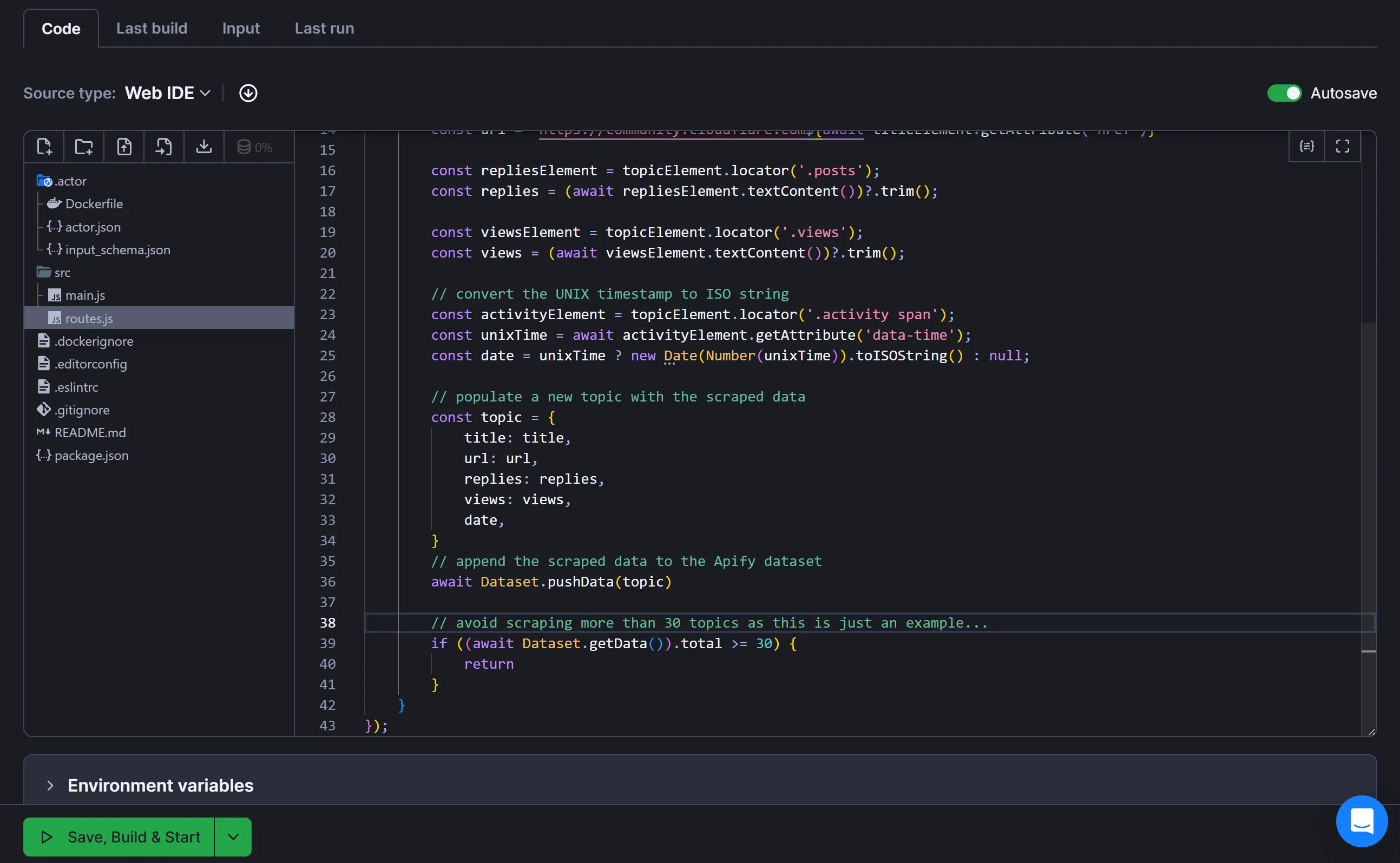
Task: Open the Input tab
Action: (x=241, y=29)
